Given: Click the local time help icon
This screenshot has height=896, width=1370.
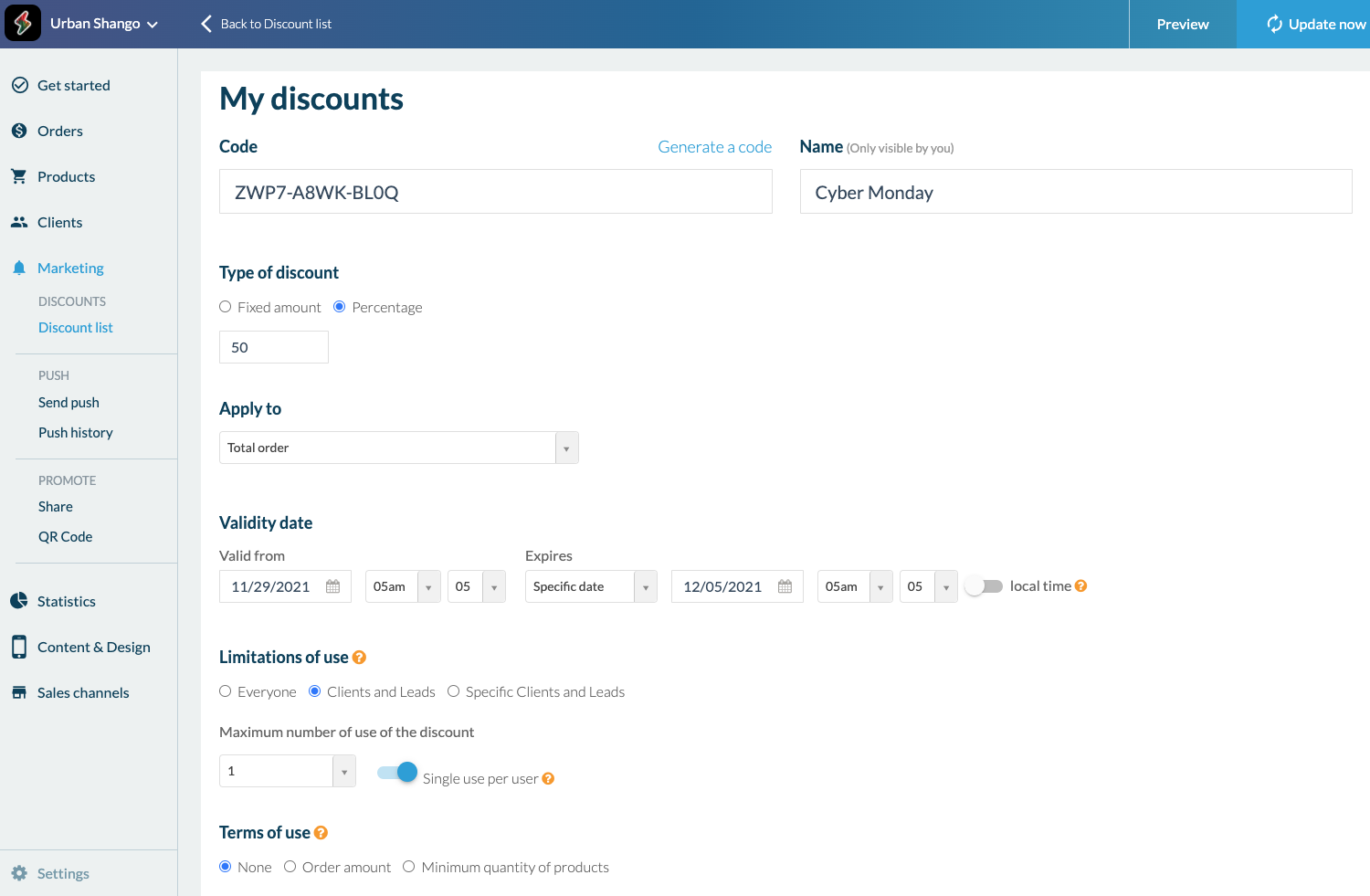Looking at the screenshot, I should pos(1080,586).
